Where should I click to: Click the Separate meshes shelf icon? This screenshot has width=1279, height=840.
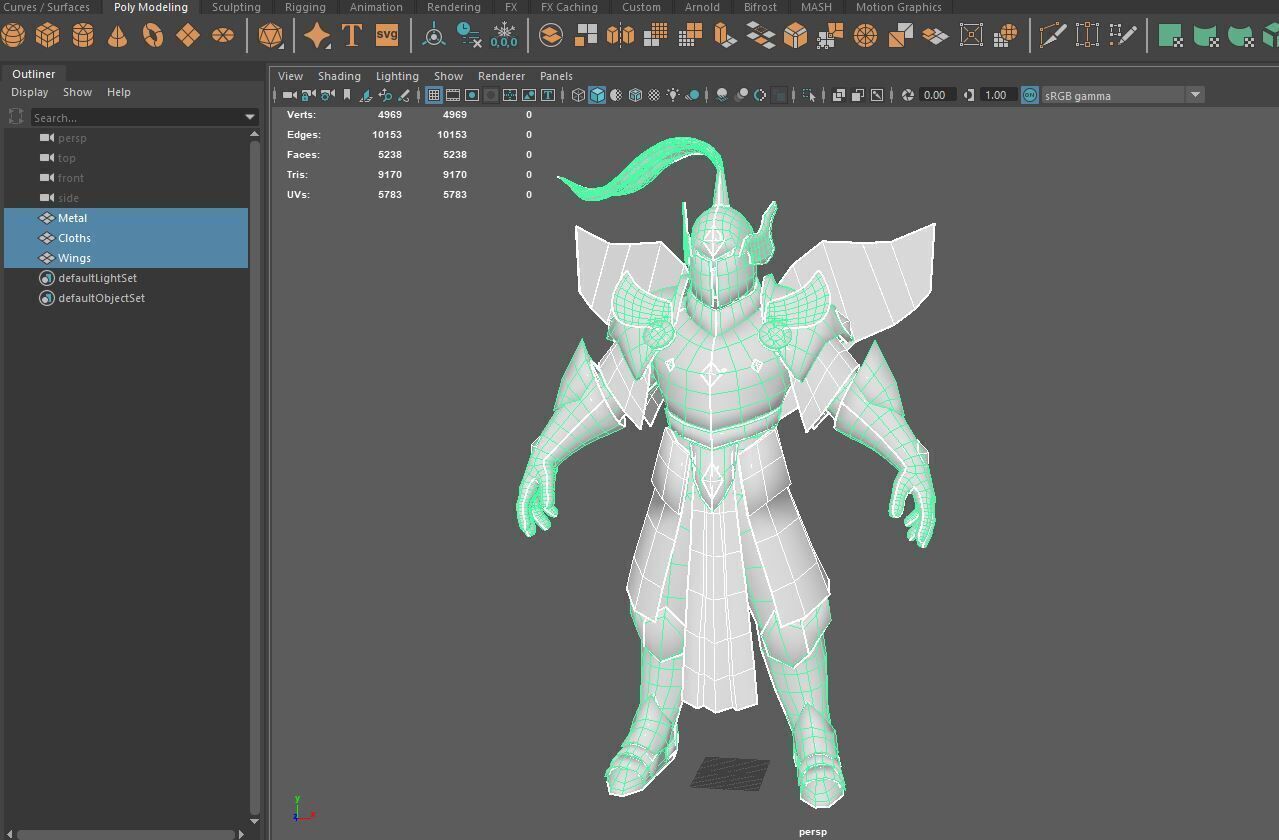point(586,35)
